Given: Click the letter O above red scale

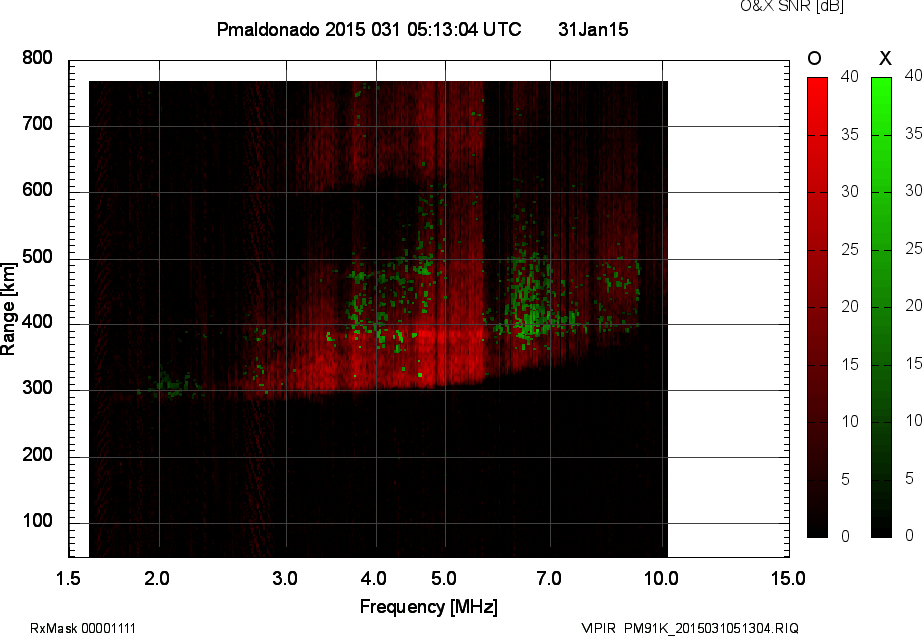Looking at the screenshot, I should coord(814,58).
